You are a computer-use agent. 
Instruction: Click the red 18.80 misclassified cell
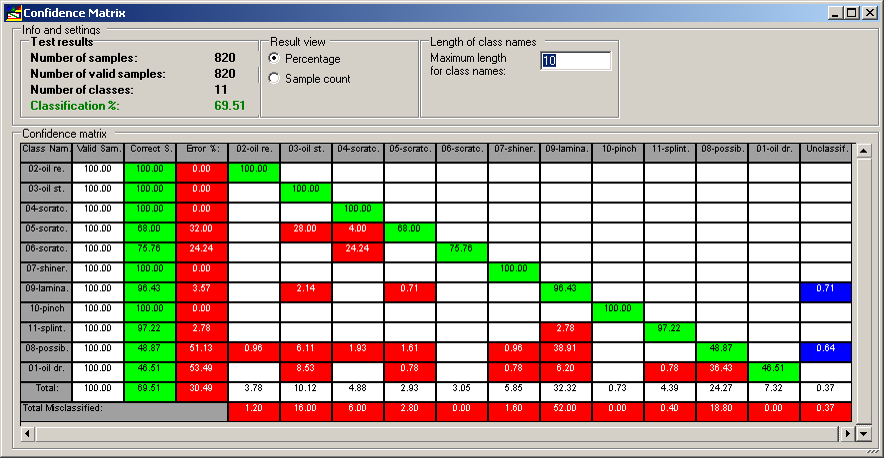(x=722, y=412)
